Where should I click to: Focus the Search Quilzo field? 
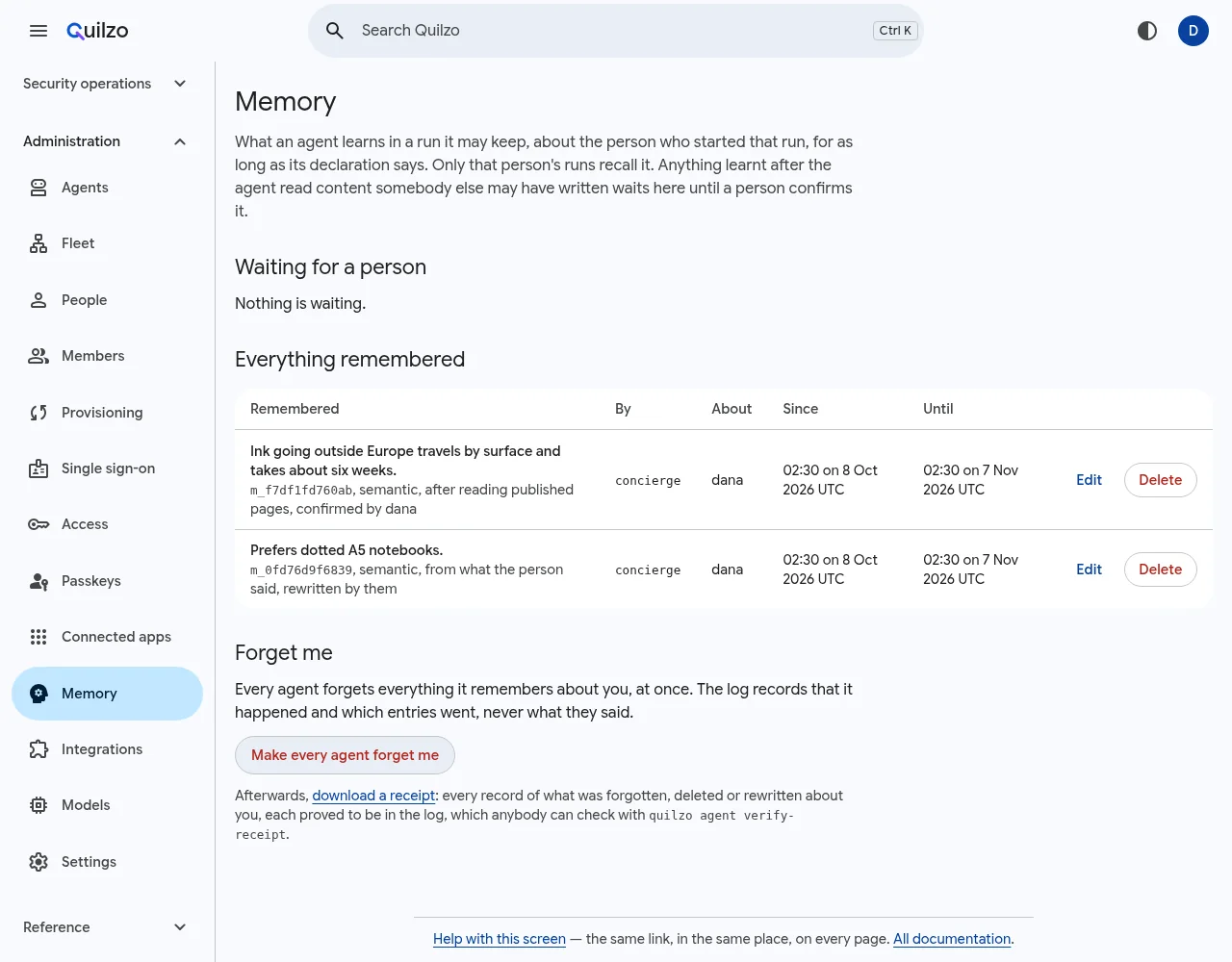click(x=616, y=31)
